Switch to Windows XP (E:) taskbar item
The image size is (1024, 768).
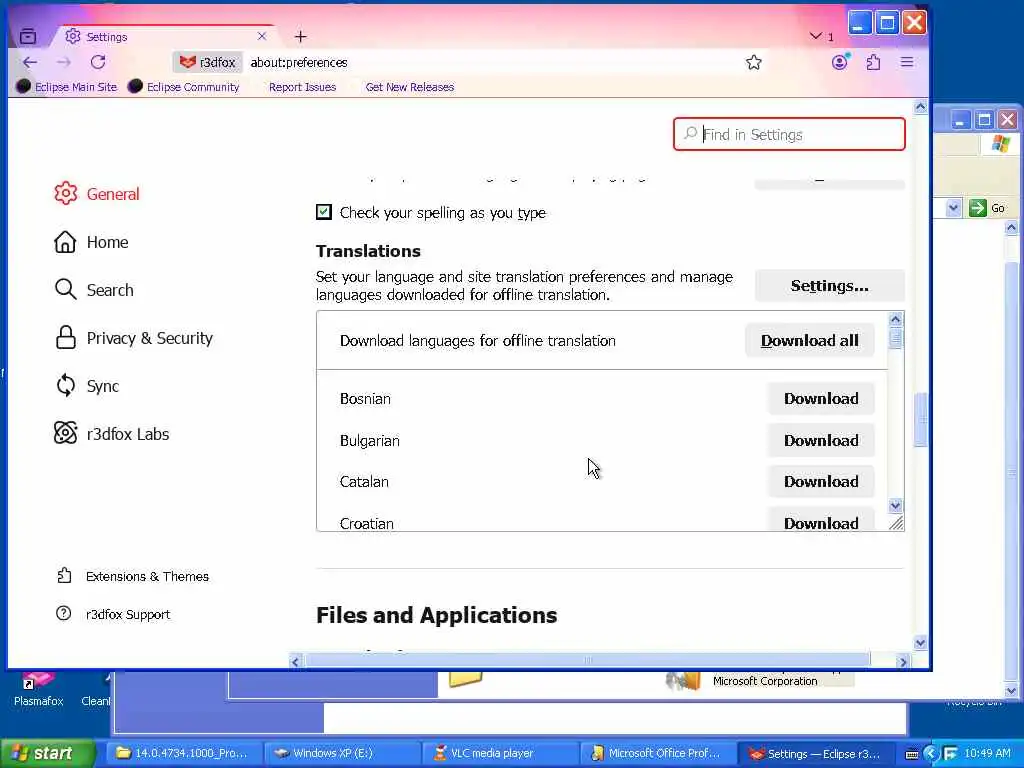click(x=342, y=753)
